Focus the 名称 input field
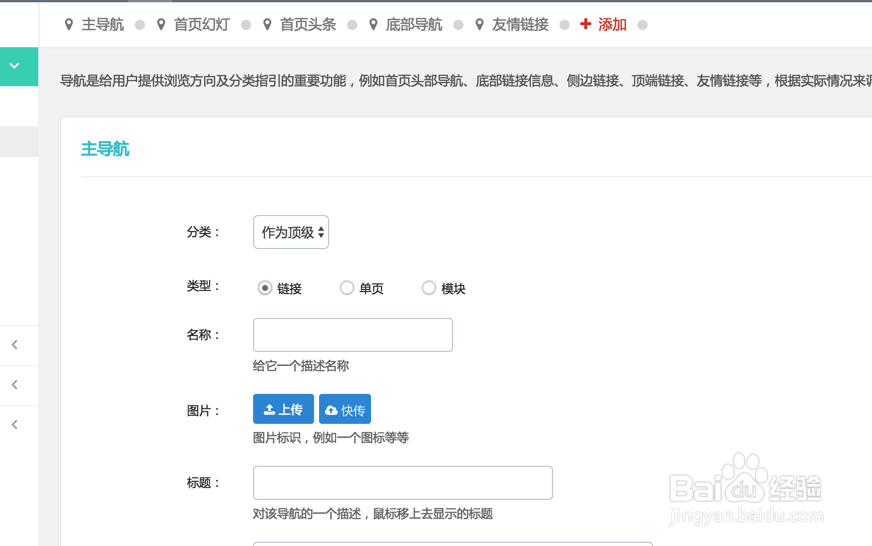Image resolution: width=872 pixels, height=546 pixels. click(353, 335)
